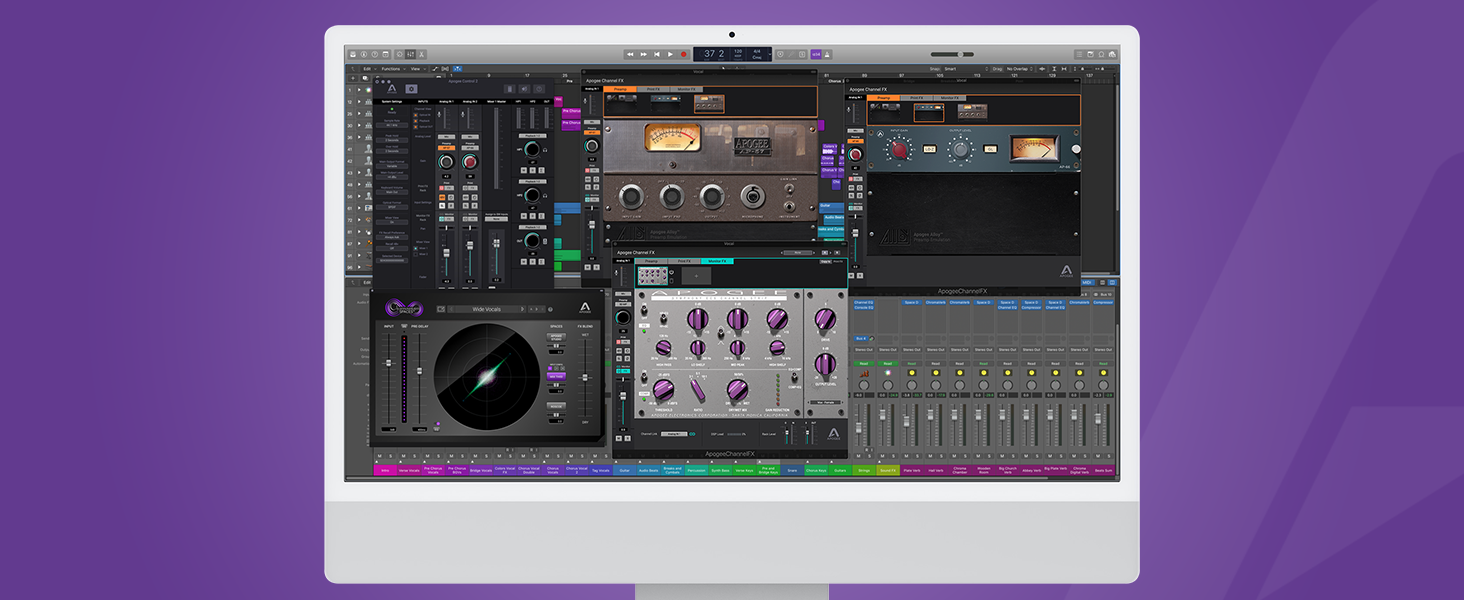Viewport: 1464px width, 600px height.
Task: Select the Intro track label in mixer
Action: click(385, 470)
